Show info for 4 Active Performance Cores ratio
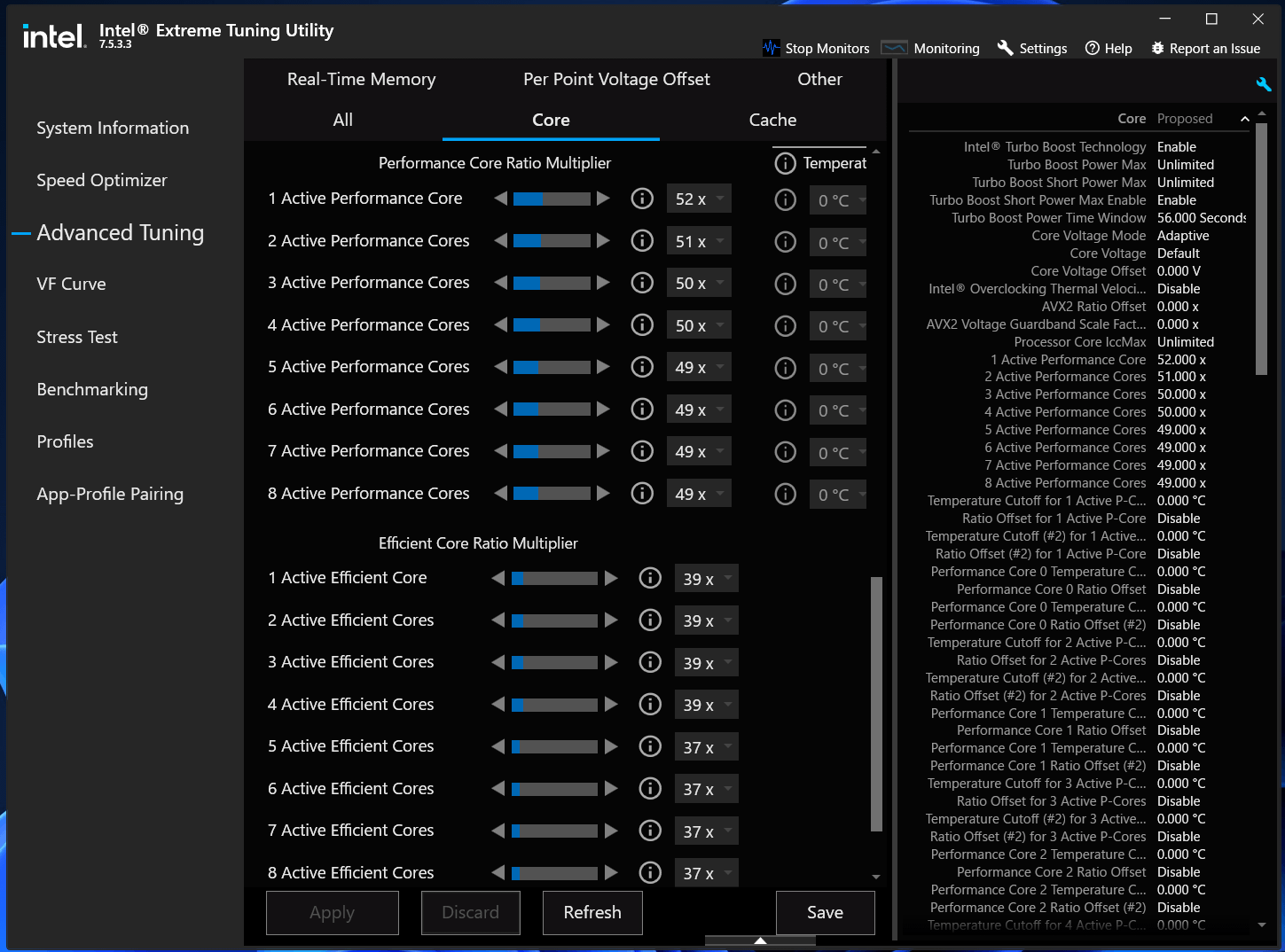 (x=642, y=324)
